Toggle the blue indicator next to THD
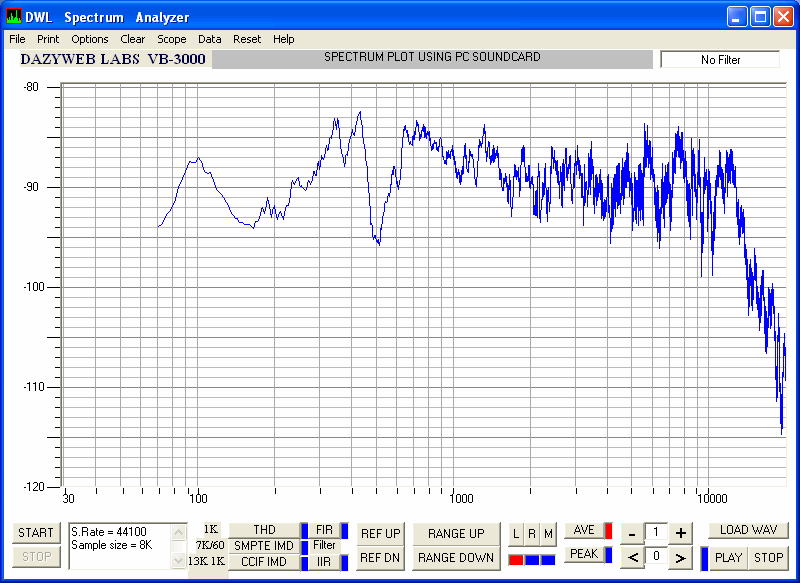Viewport: 800px width, 583px height. click(305, 530)
